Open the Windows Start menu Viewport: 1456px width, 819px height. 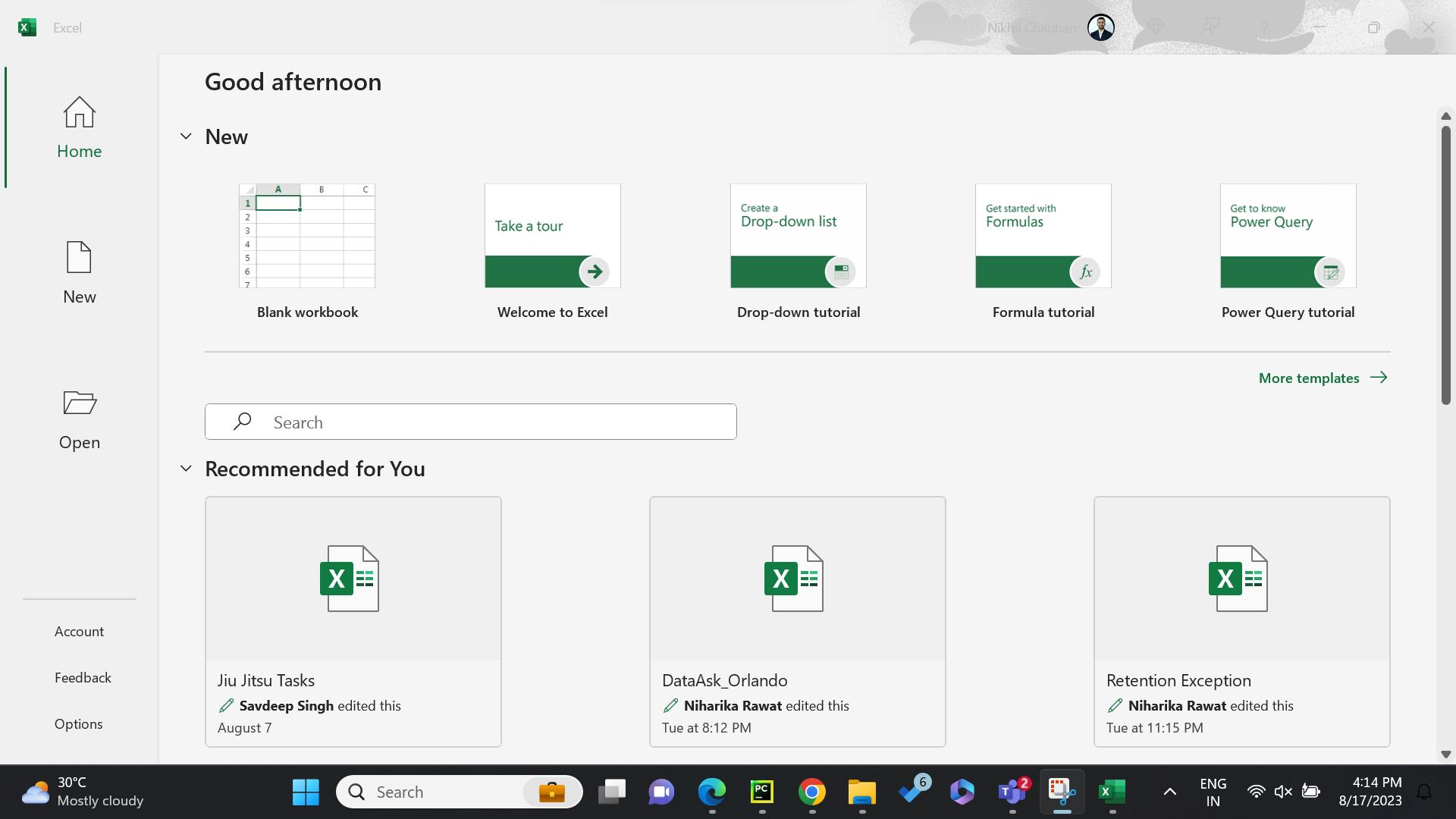click(306, 792)
